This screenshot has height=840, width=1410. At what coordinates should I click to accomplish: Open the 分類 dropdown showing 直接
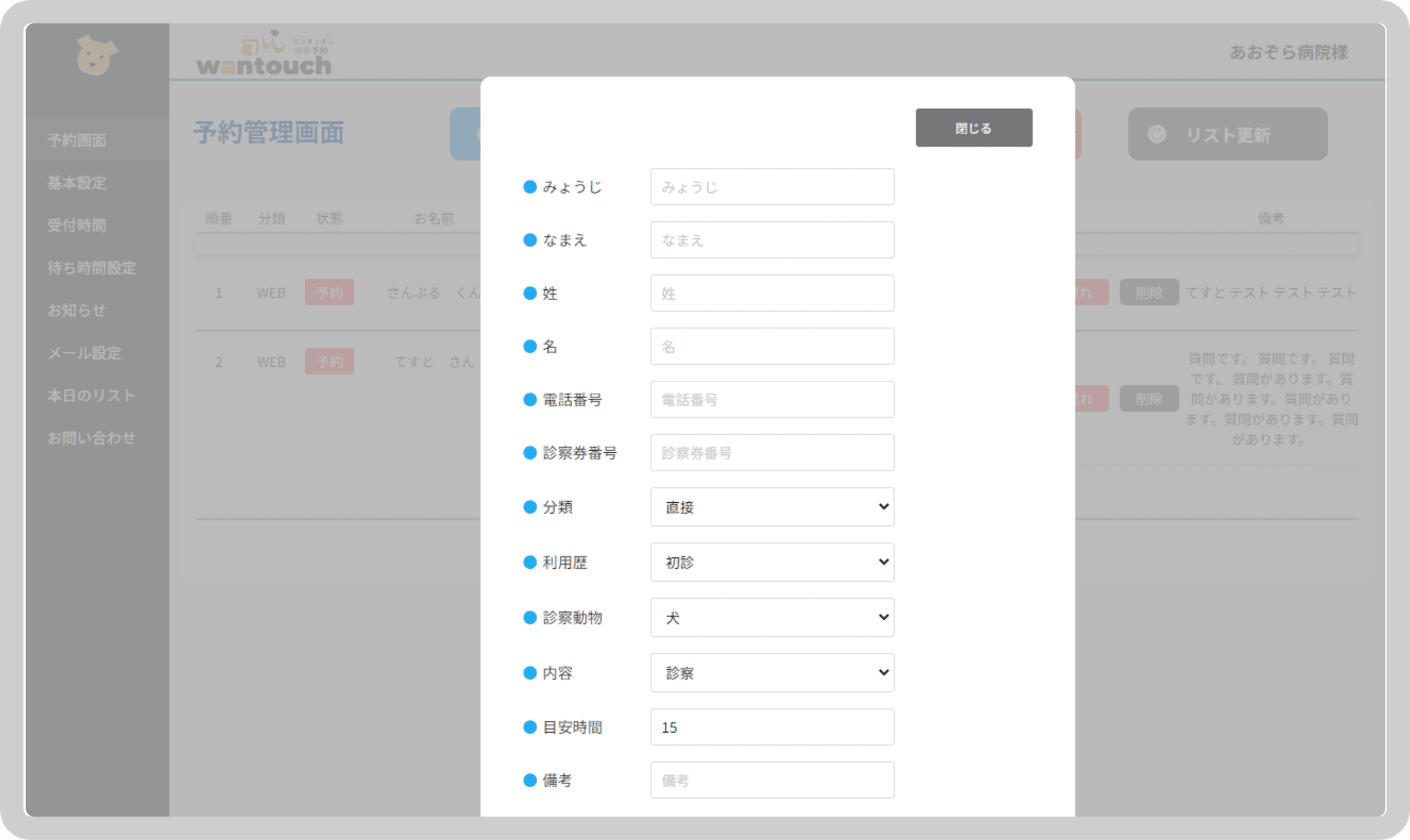point(772,507)
